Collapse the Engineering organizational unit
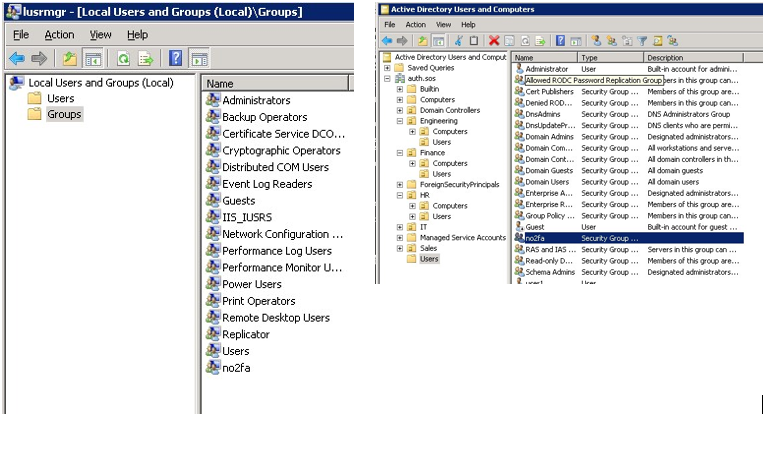Viewport: 765px width, 464px height. coord(400,121)
